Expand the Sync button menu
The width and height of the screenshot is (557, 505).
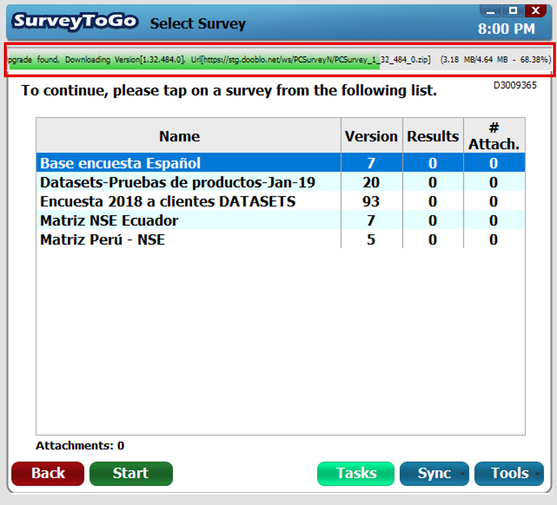(434, 473)
